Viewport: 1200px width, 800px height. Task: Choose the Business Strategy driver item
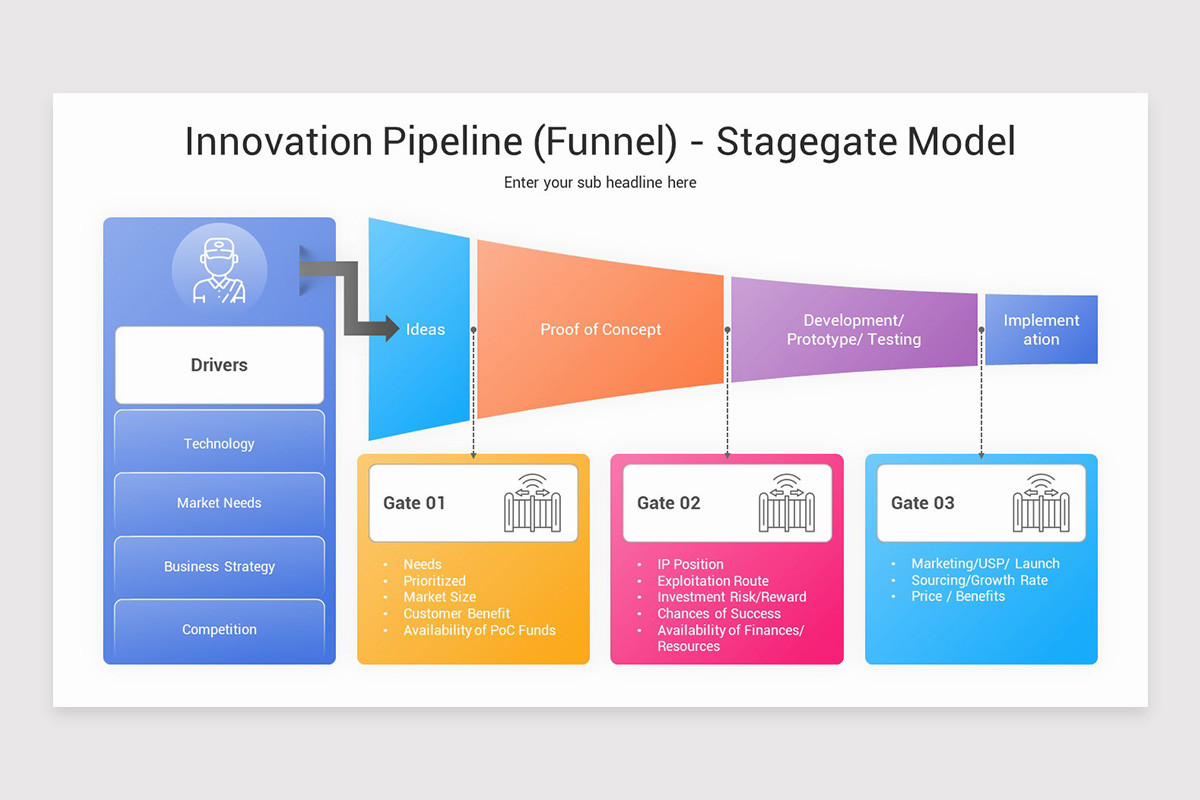tap(219, 566)
